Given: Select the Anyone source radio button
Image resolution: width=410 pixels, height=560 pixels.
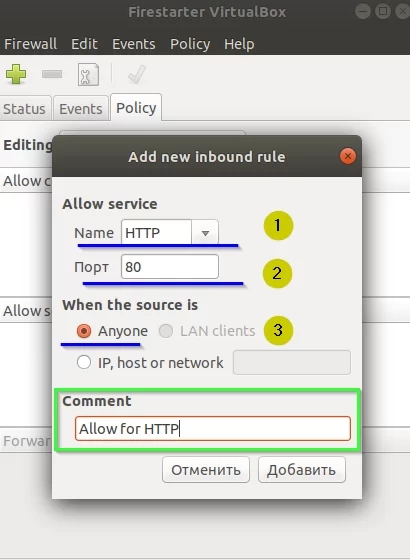Looking at the screenshot, I should (84, 331).
